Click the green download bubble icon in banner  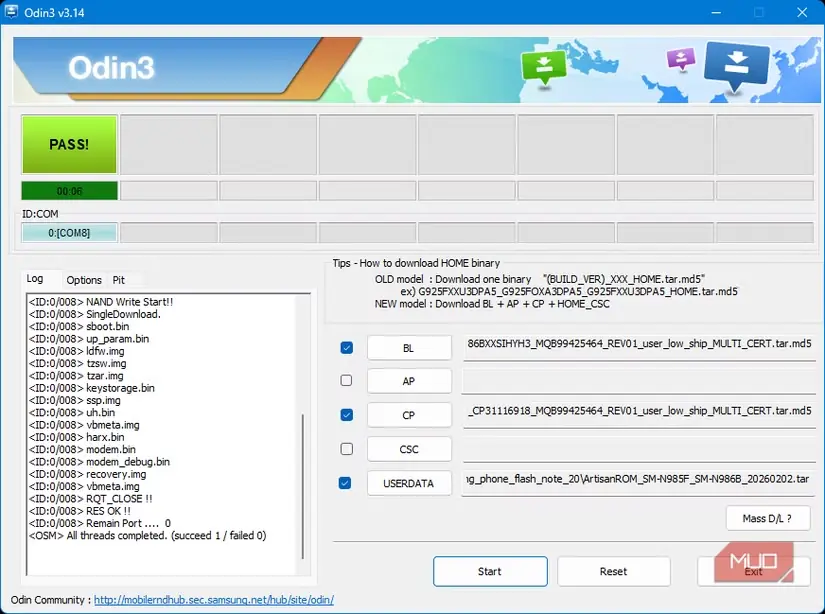[x=543, y=68]
